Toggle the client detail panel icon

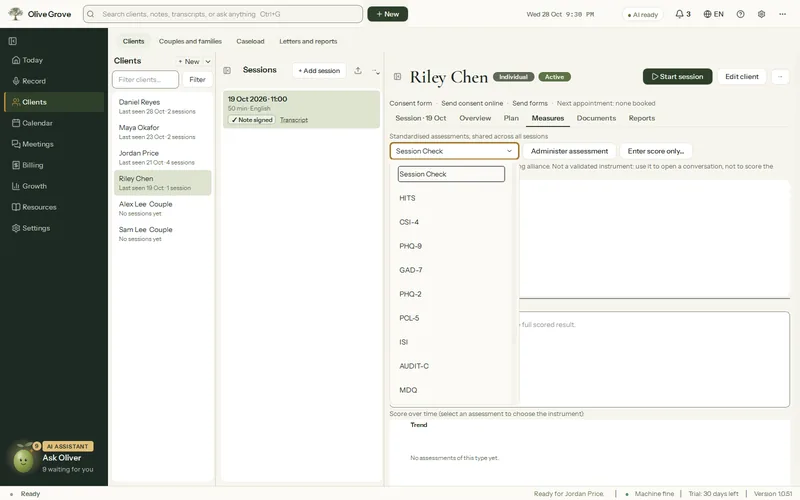pos(397,77)
